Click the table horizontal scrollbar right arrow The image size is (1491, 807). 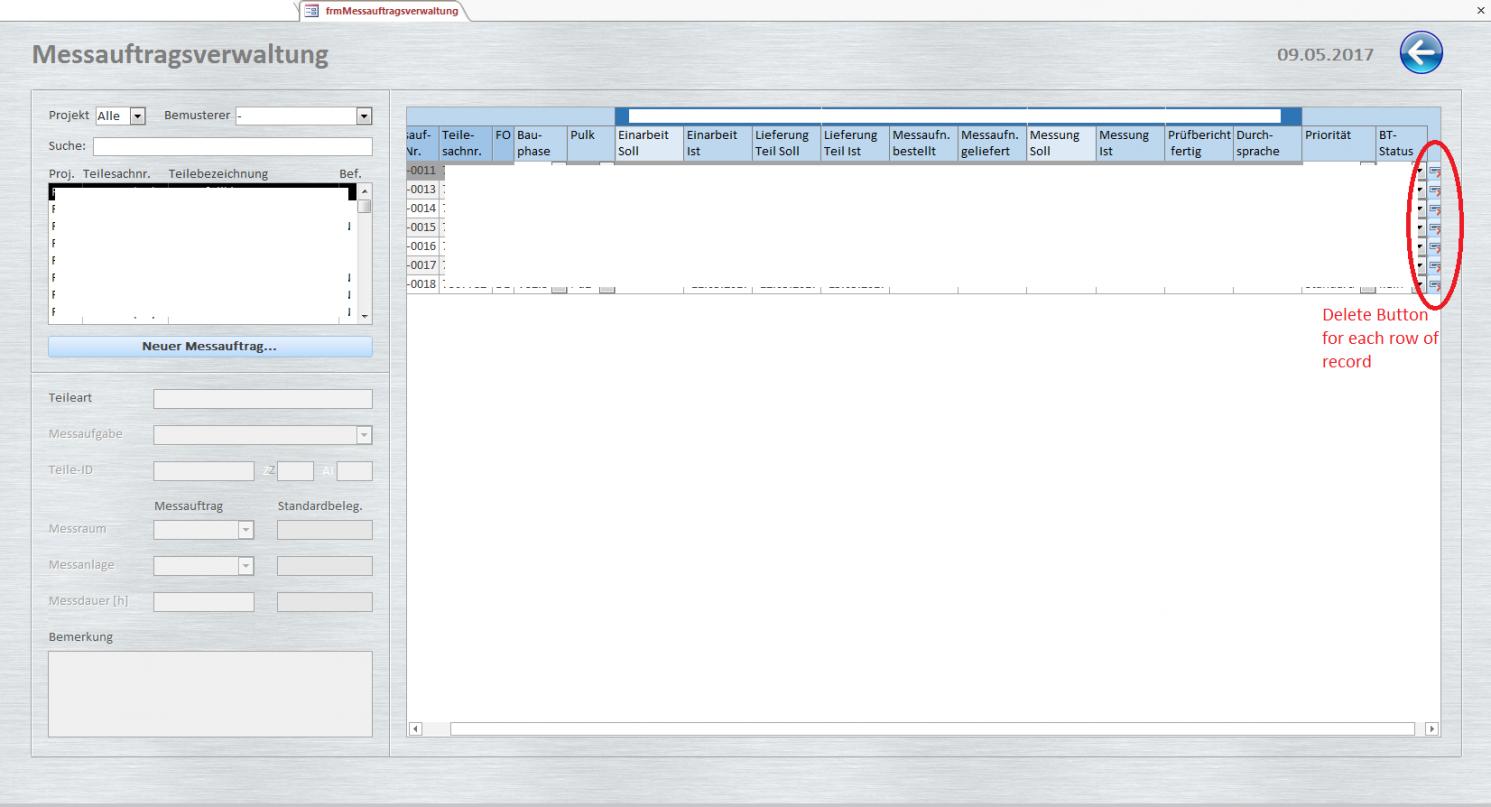pyautogui.click(x=1431, y=728)
